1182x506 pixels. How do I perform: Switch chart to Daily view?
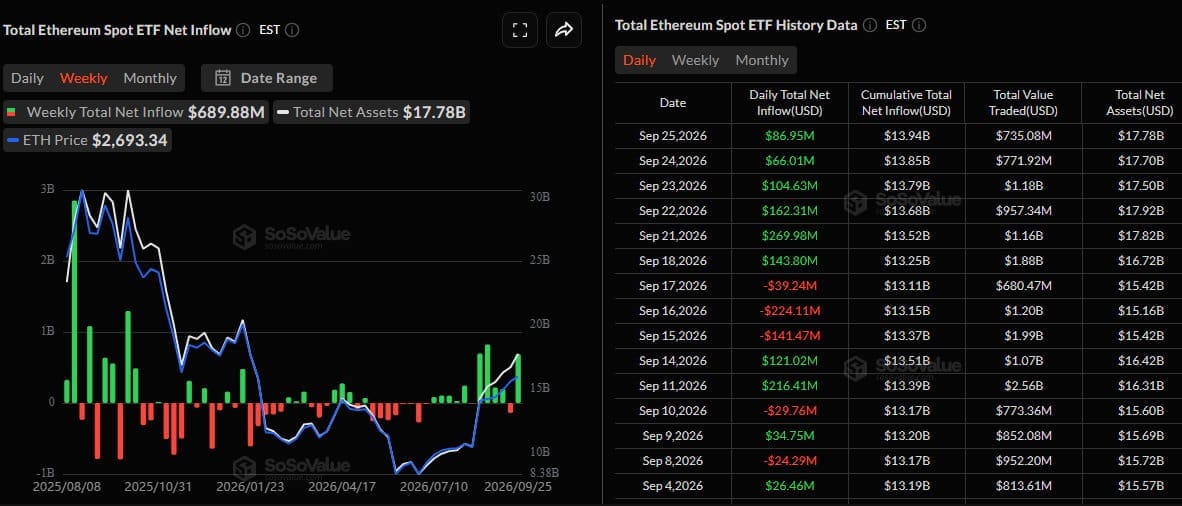coord(27,78)
